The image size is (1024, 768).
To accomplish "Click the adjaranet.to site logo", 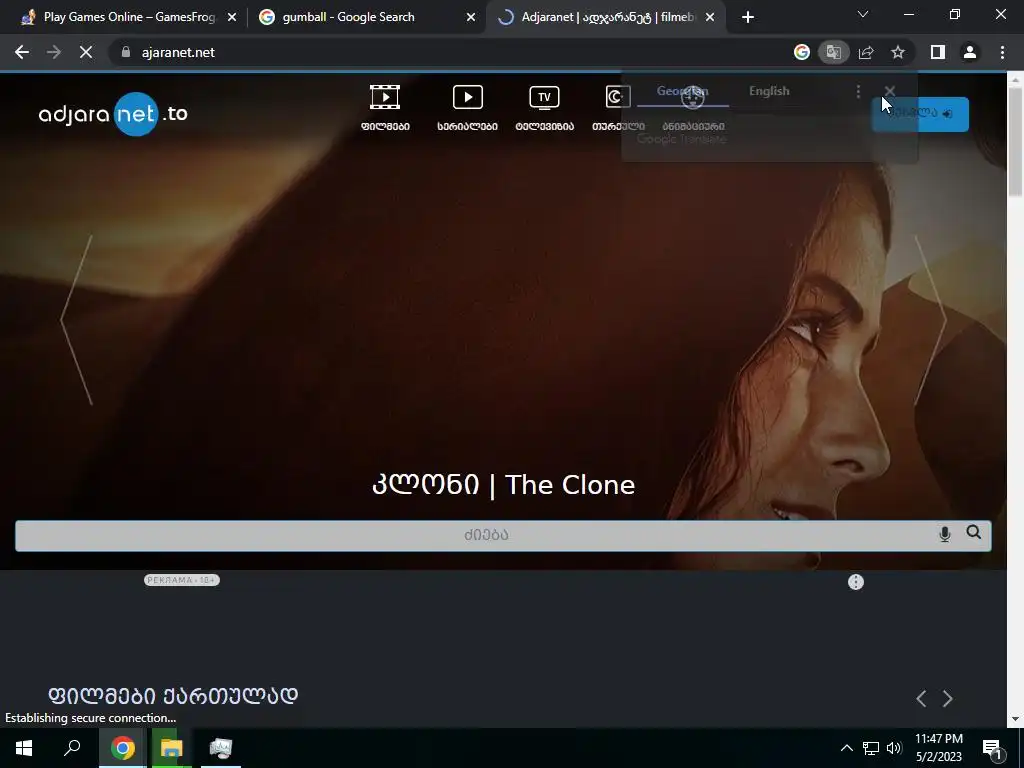I will click(113, 114).
